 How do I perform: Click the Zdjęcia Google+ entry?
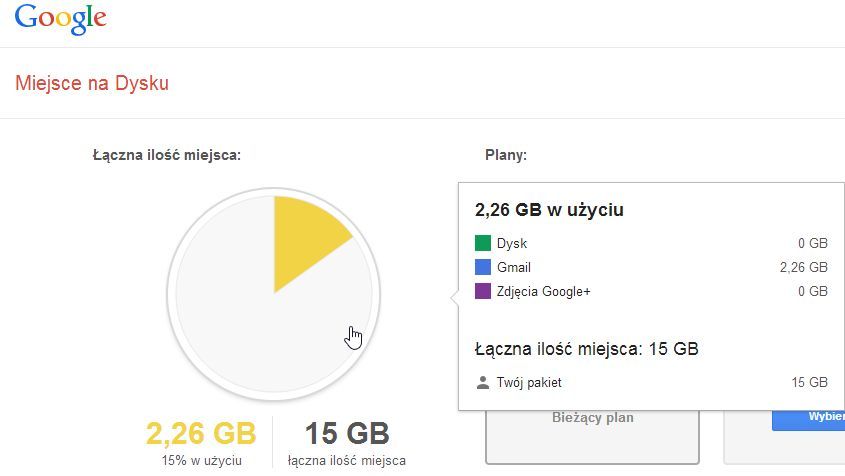point(543,292)
